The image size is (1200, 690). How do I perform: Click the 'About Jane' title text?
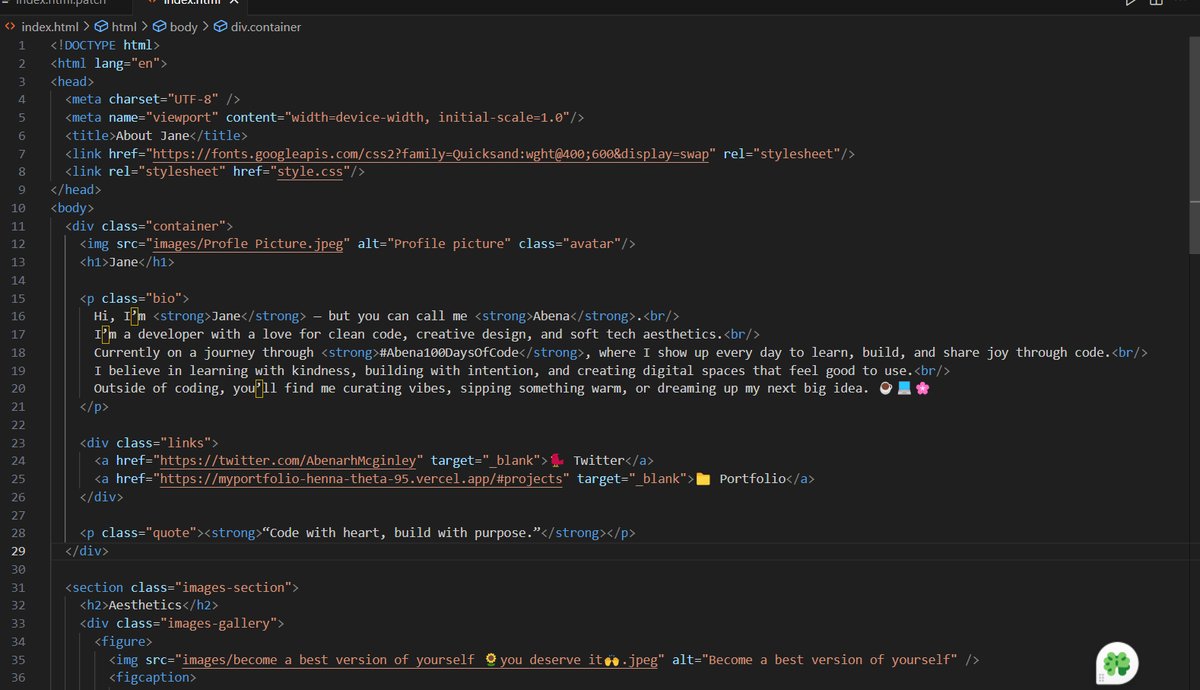coord(152,136)
